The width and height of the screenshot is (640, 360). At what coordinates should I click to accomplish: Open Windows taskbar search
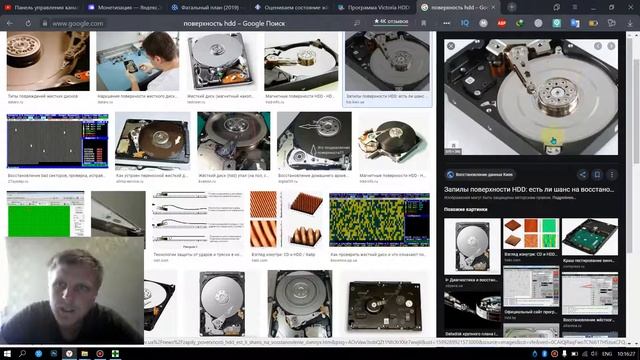tap(22, 353)
